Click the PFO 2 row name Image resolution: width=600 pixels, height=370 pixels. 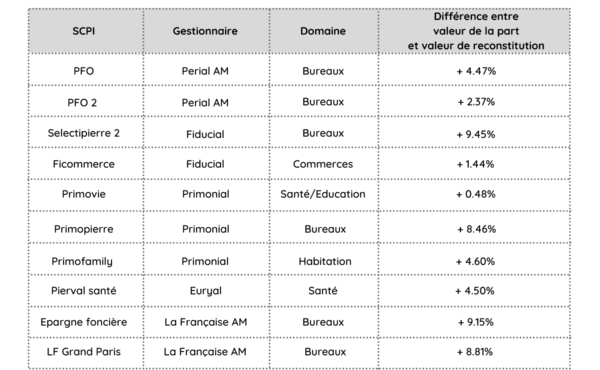(x=82, y=103)
